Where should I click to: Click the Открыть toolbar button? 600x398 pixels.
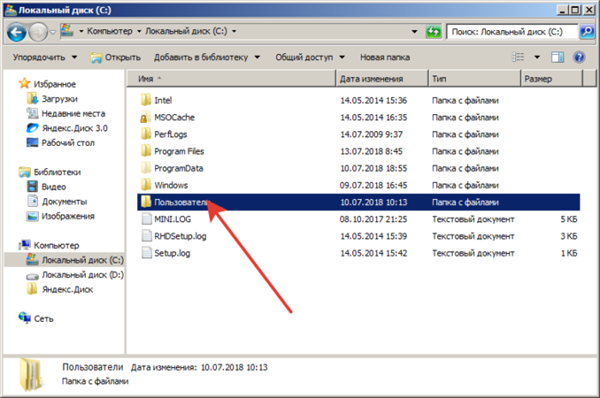[x=116, y=57]
